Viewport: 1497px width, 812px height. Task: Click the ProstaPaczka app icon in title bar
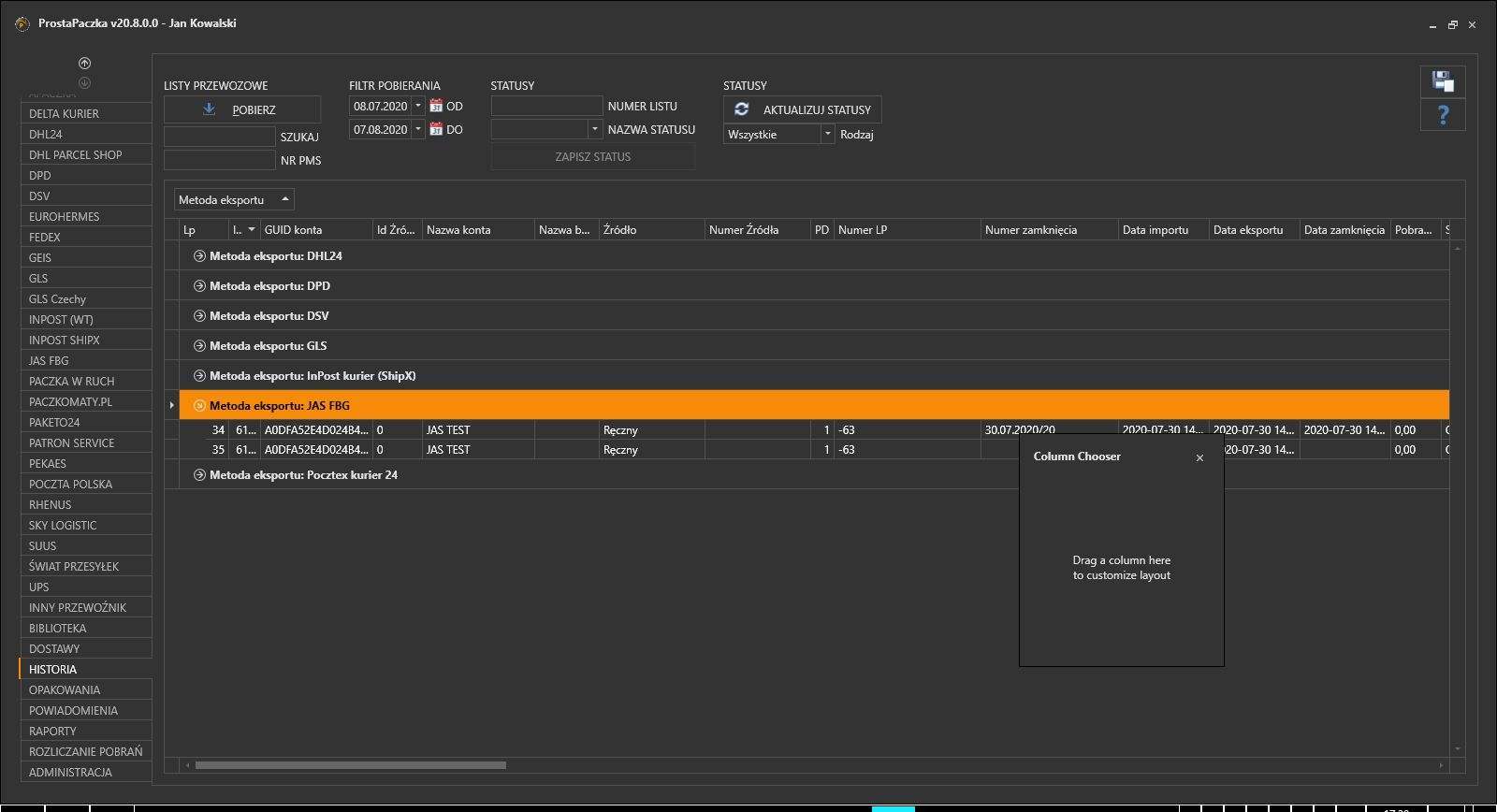coord(22,23)
